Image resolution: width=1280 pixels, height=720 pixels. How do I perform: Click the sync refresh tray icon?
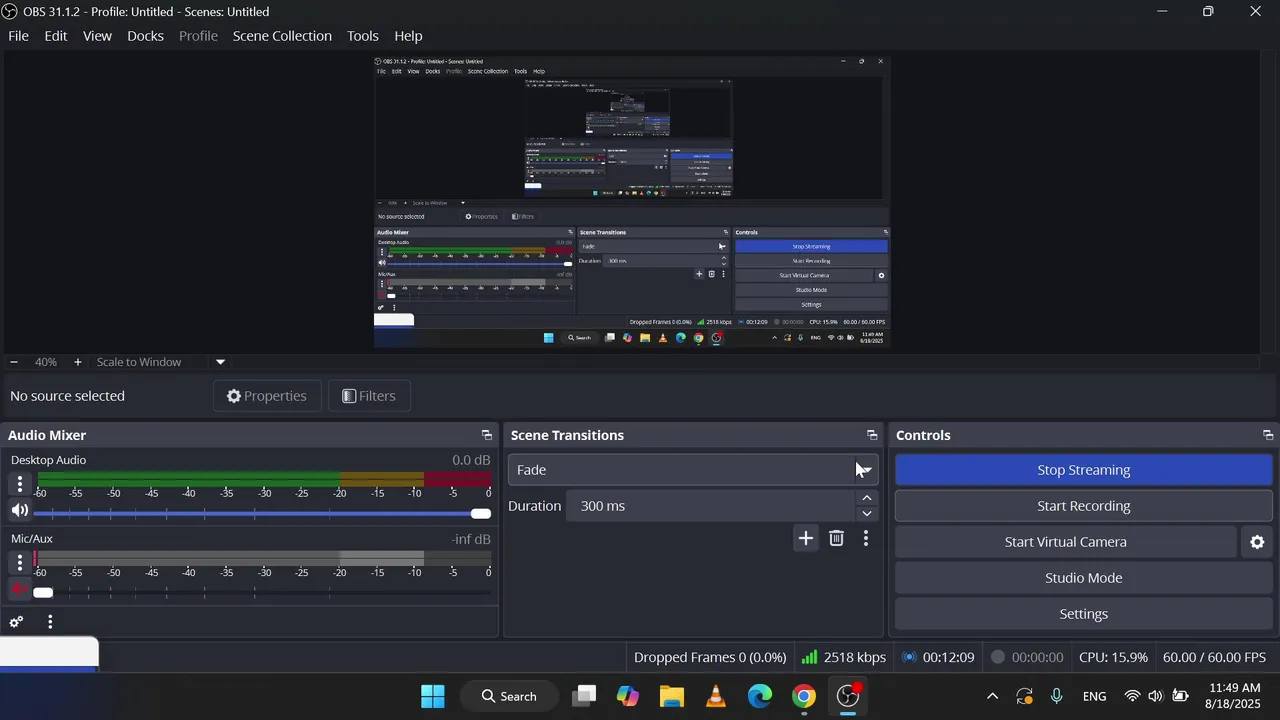1024,696
